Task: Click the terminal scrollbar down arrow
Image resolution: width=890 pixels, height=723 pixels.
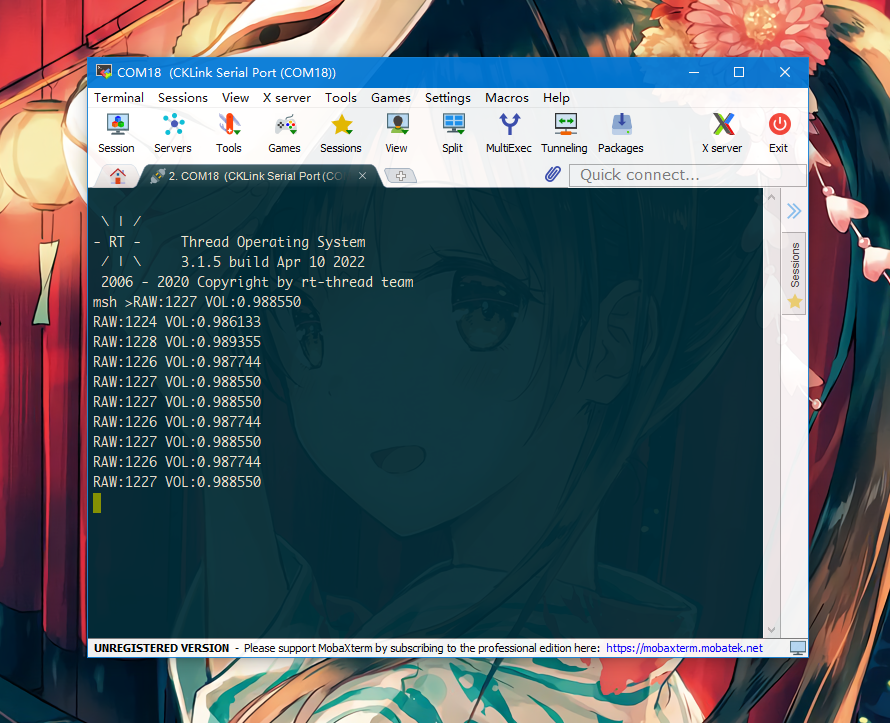Action: (771, 629)
